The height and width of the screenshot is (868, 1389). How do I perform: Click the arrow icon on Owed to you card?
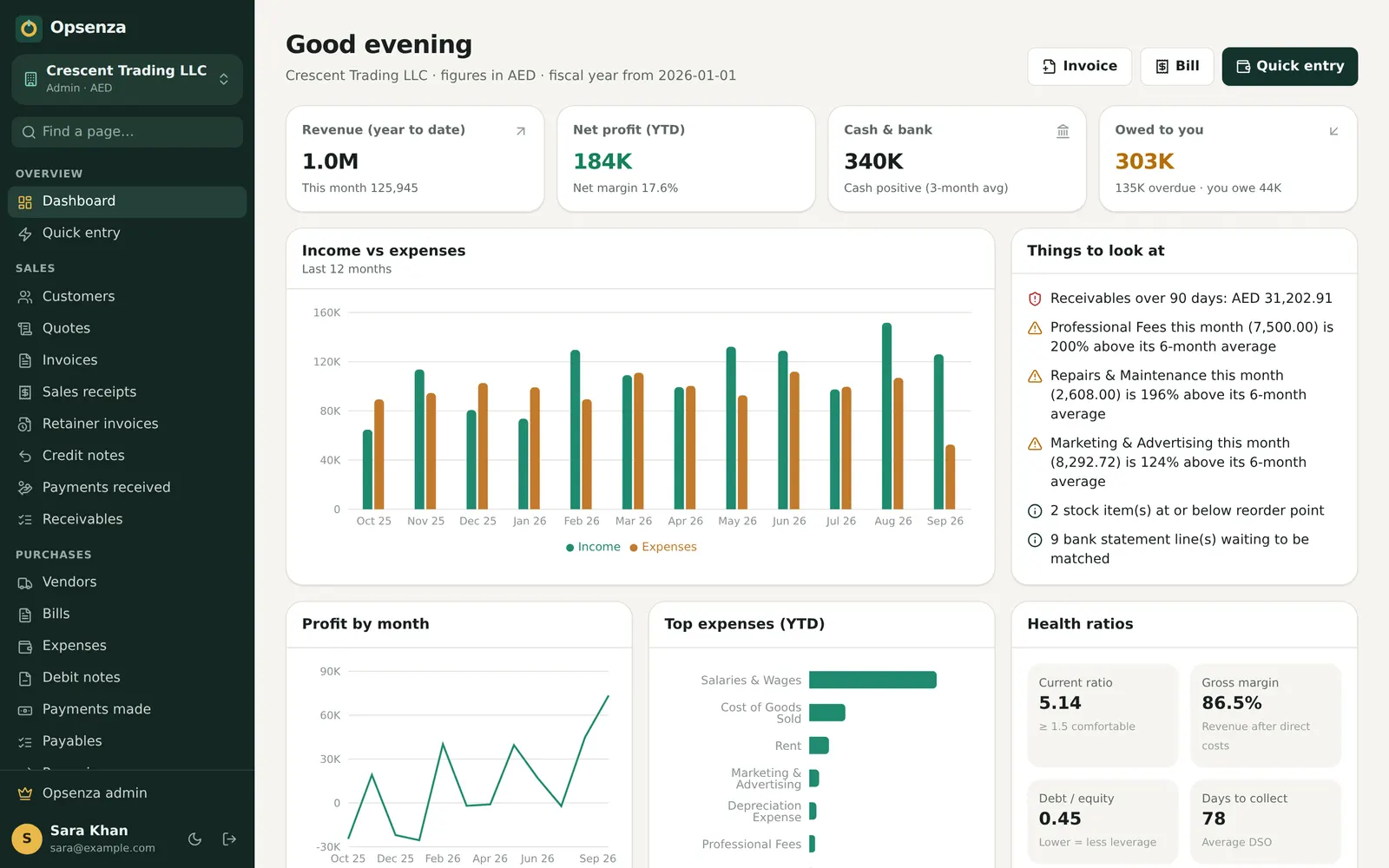[1333, 131]
